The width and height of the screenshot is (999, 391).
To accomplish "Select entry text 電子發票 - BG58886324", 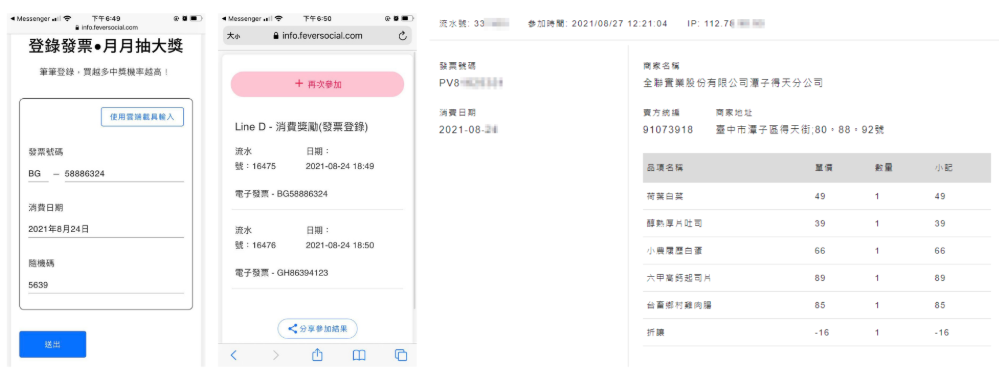I will coord(282,193).
